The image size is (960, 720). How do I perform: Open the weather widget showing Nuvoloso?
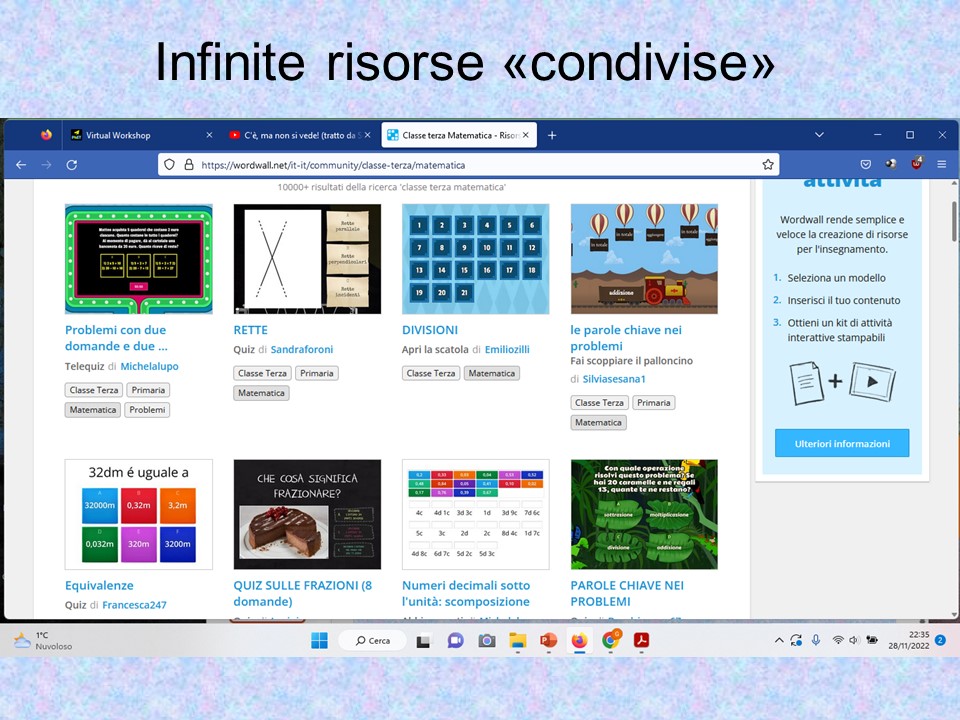[43, 640]
